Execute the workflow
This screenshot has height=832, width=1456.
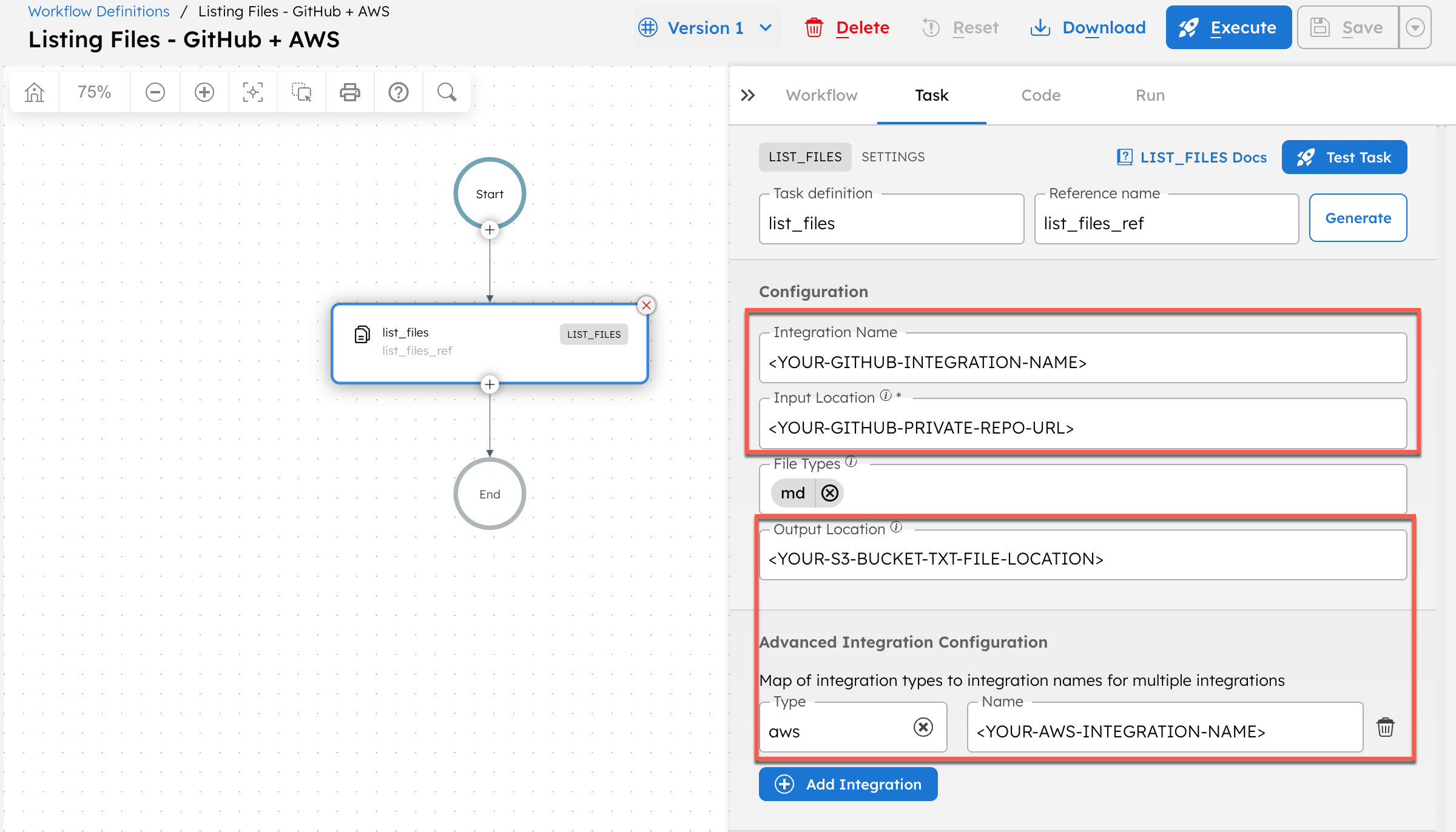(x=1228, y=27)
